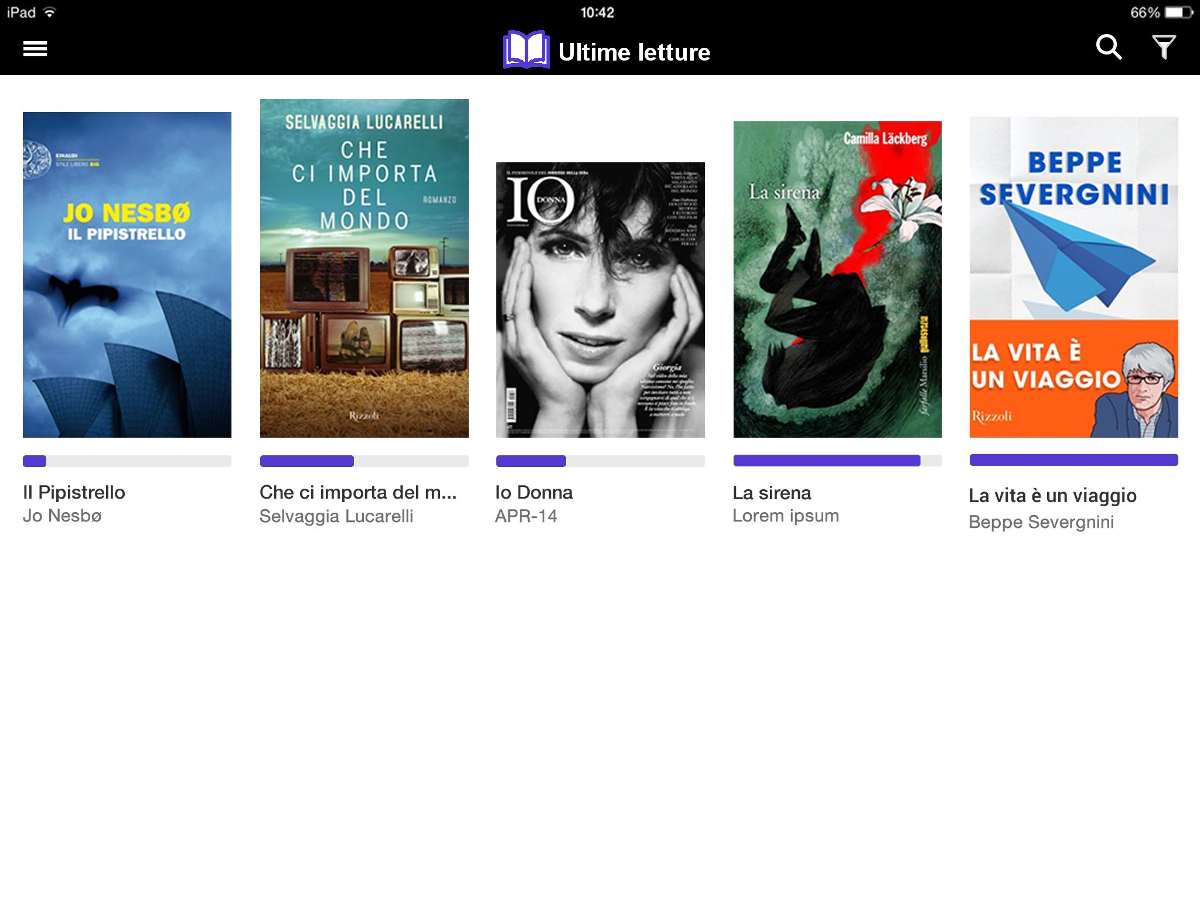The width and height of the screenshot is (1200, 900).
Task: Open the Che ci importa del mondo cover
Action: tap(364, 268)
